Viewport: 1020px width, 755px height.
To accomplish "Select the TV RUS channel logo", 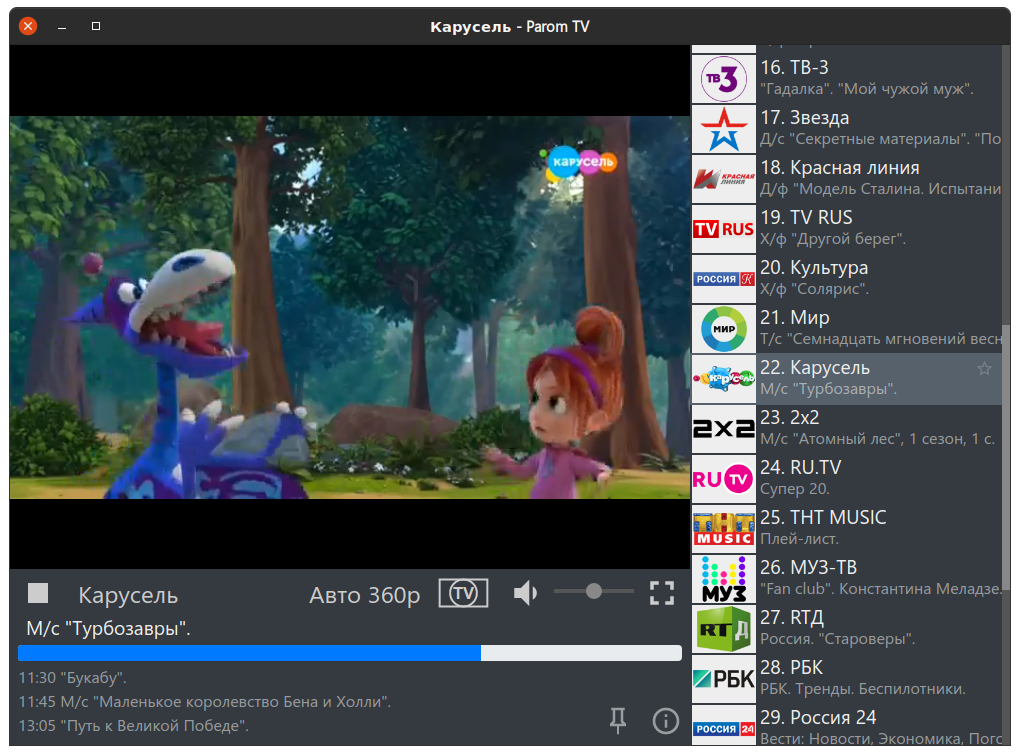I will pos(723,229).
